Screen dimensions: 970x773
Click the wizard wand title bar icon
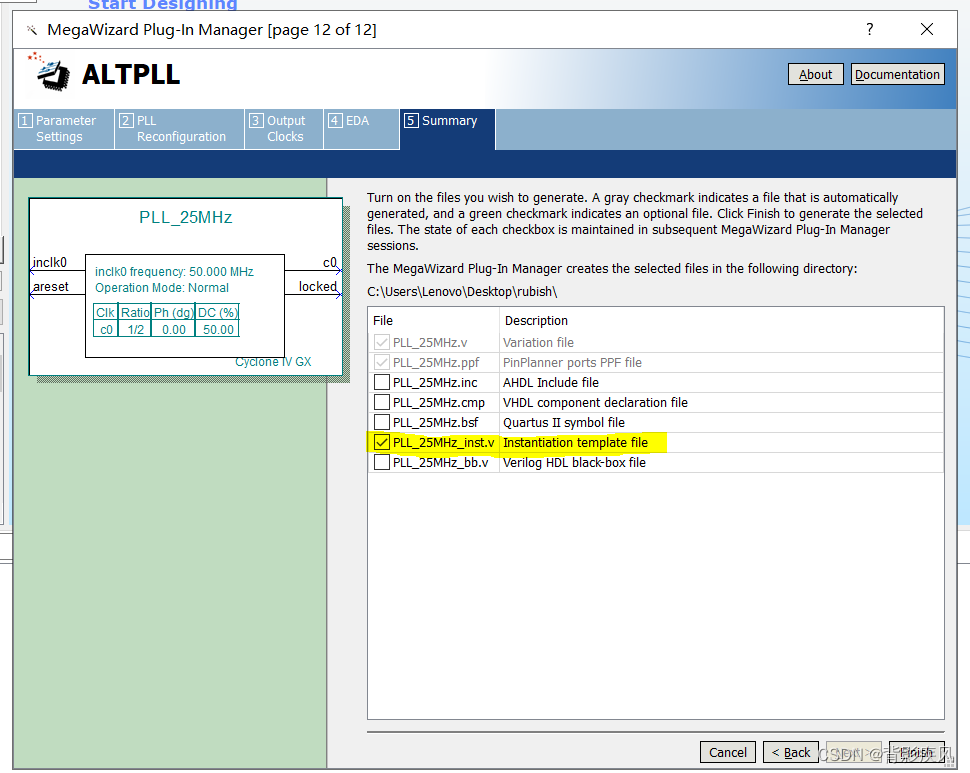point(32,30)
